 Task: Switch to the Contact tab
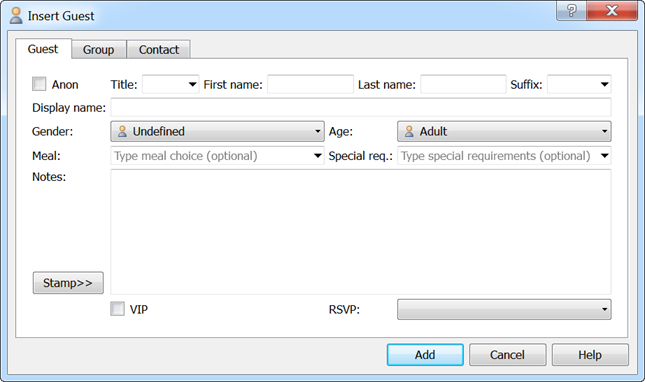click(x=159, y=50)
